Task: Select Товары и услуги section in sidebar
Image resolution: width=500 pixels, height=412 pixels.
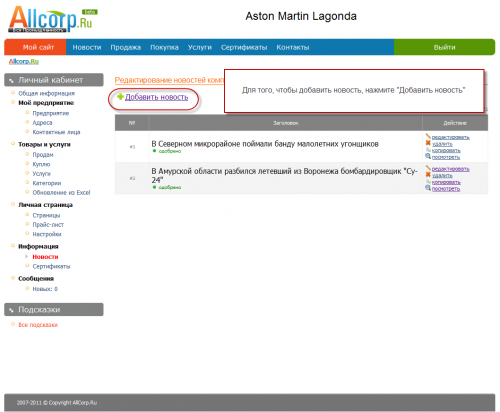Action: click(x=44, y=144)
